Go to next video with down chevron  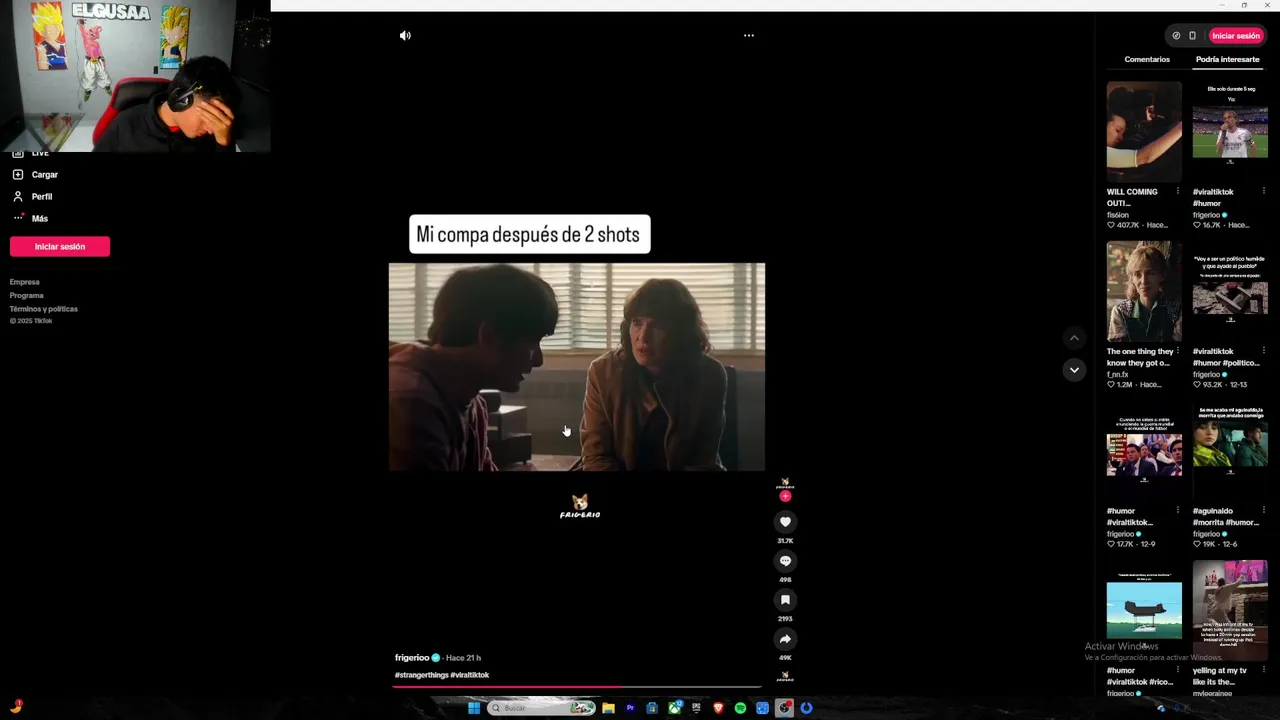[x=1074, y=369]
